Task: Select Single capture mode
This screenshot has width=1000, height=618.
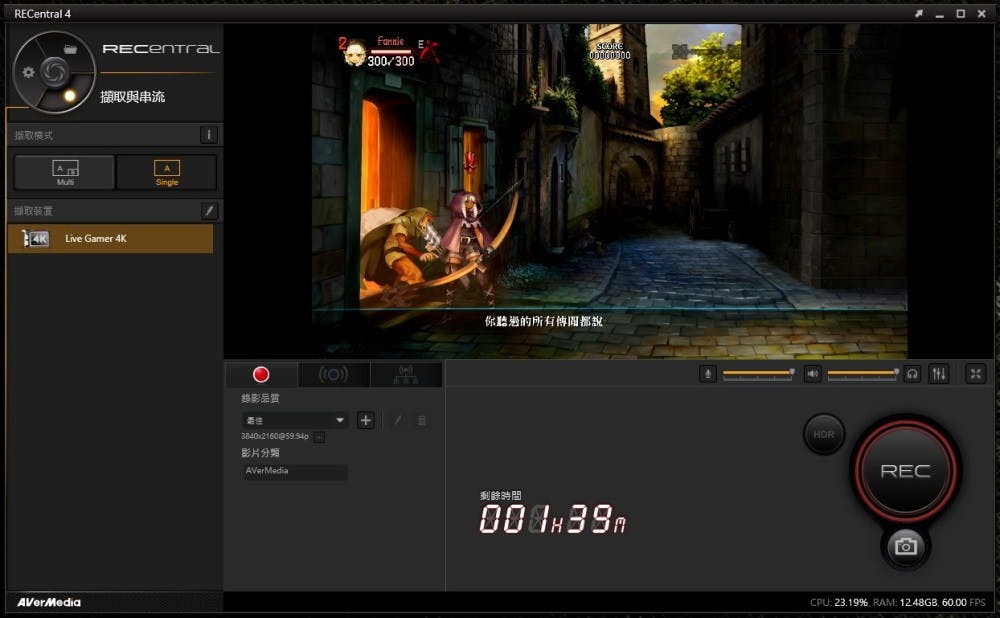Action: 167,172
